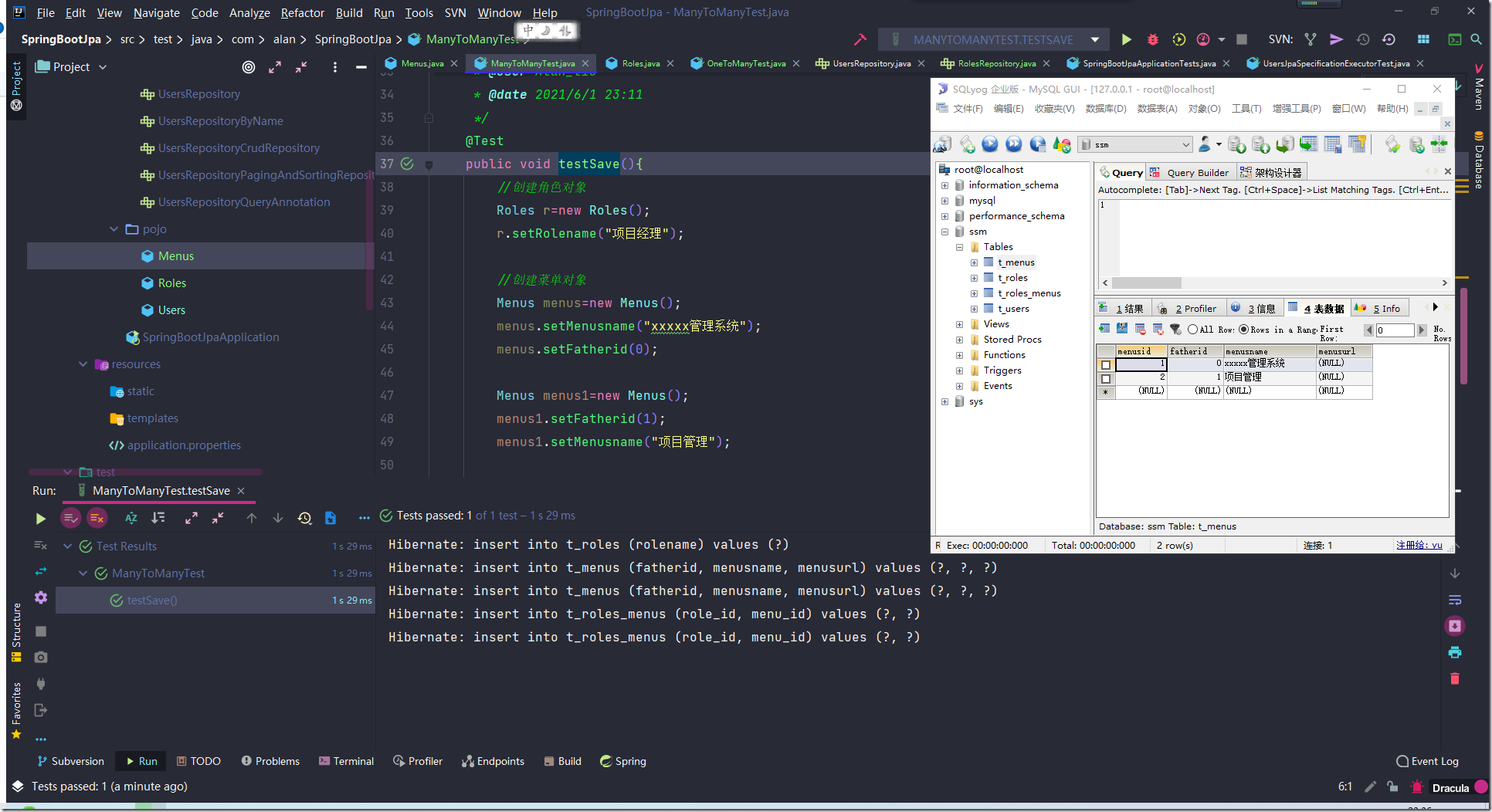This screenshot has width=1492, height=812.
Task: Click SVN Commit arrow icon
Action: tap(1337, 39)
